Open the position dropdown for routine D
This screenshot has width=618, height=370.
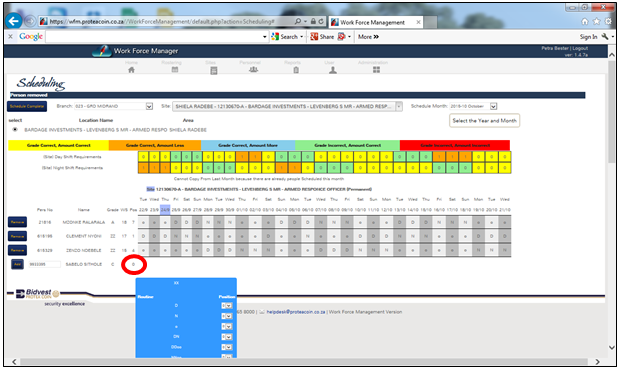point(227,305)
